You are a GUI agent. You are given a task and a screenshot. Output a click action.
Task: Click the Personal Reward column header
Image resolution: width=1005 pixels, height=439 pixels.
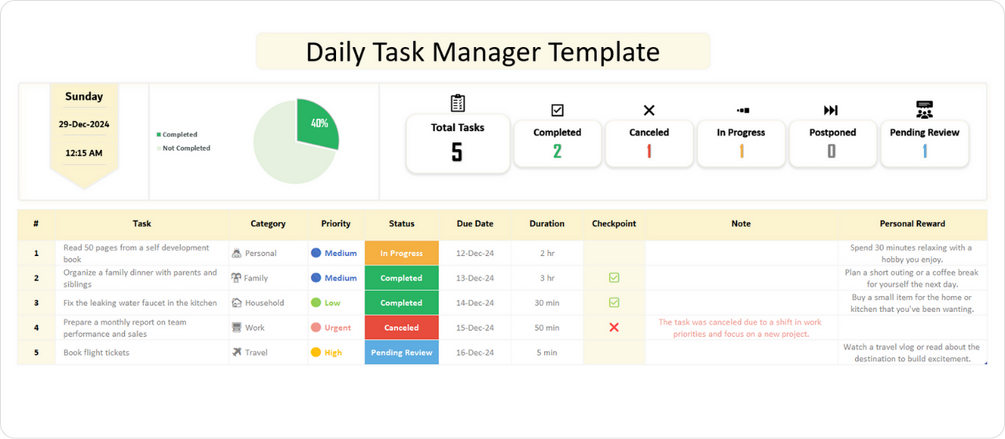tap(912, 224)
